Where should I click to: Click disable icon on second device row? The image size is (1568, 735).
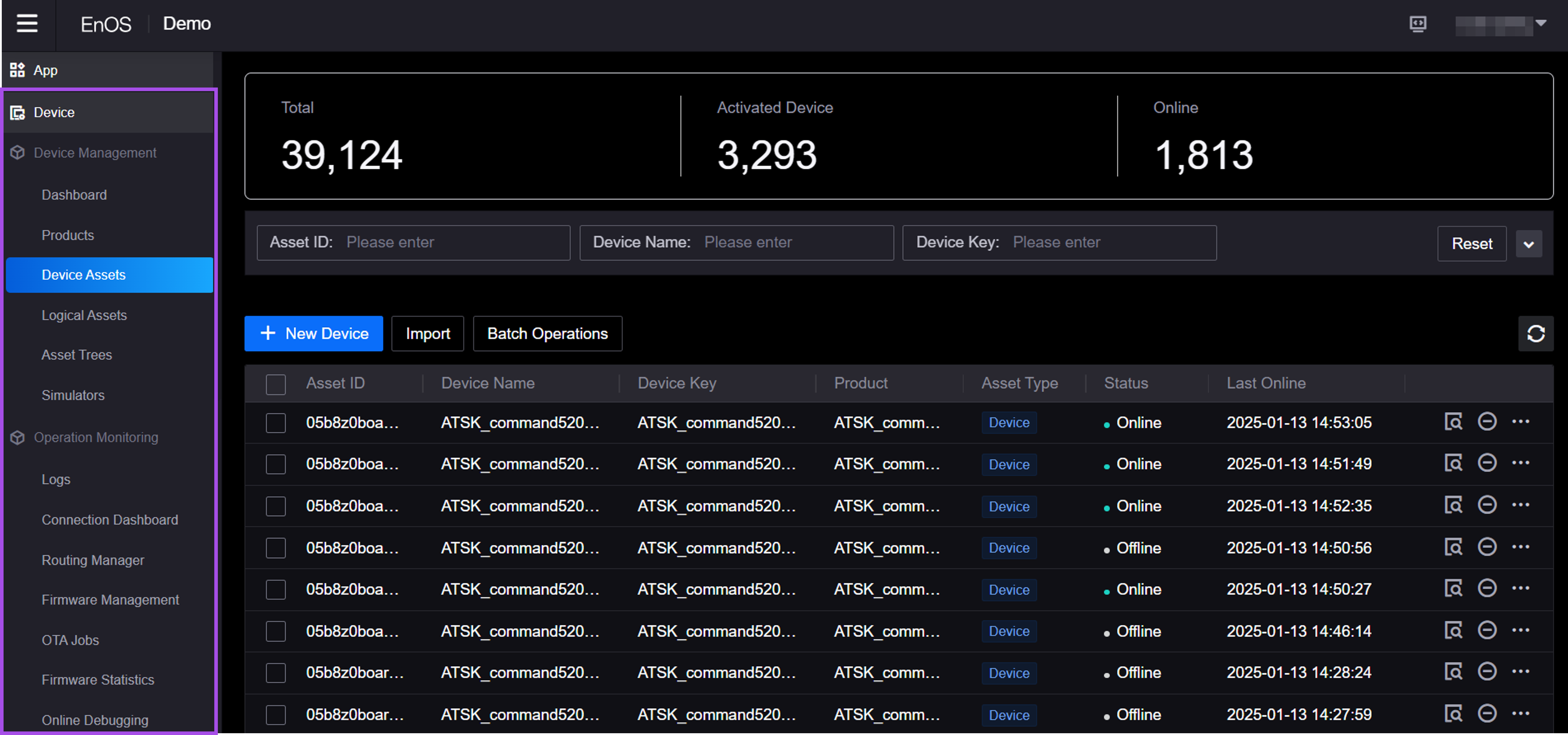(1486, 463)
